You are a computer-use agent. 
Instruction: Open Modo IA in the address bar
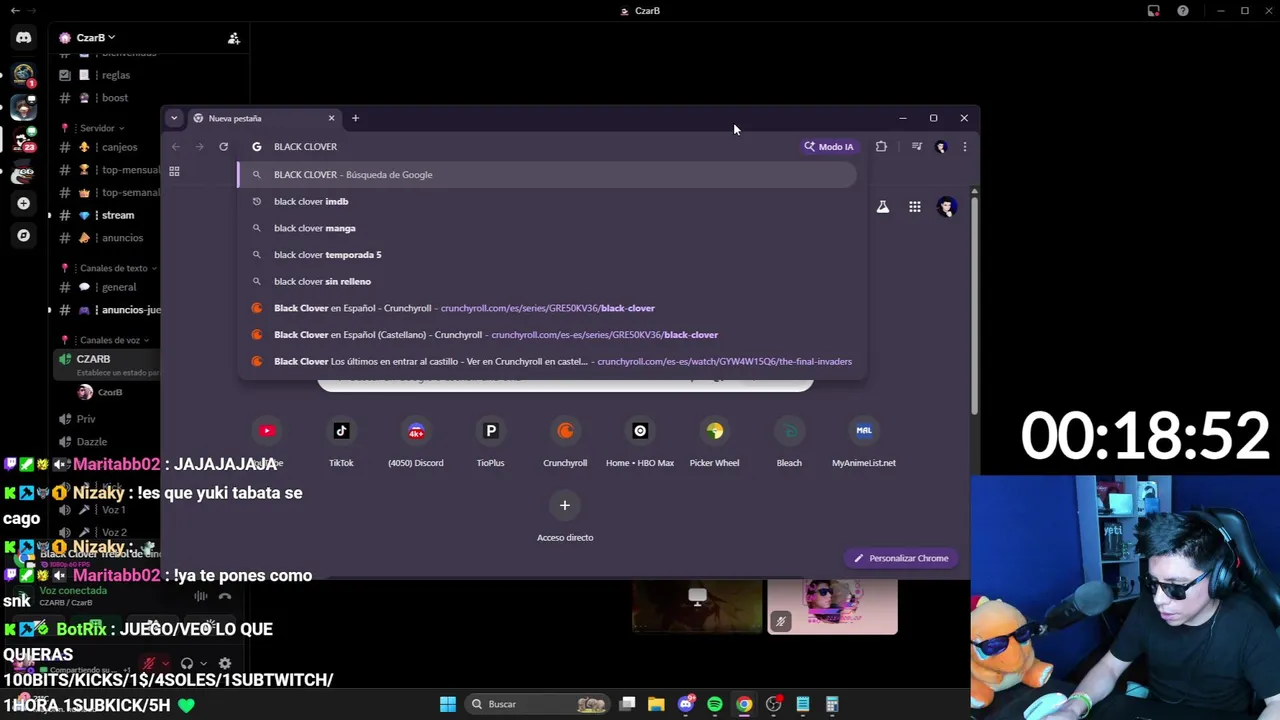pos(829,147)
